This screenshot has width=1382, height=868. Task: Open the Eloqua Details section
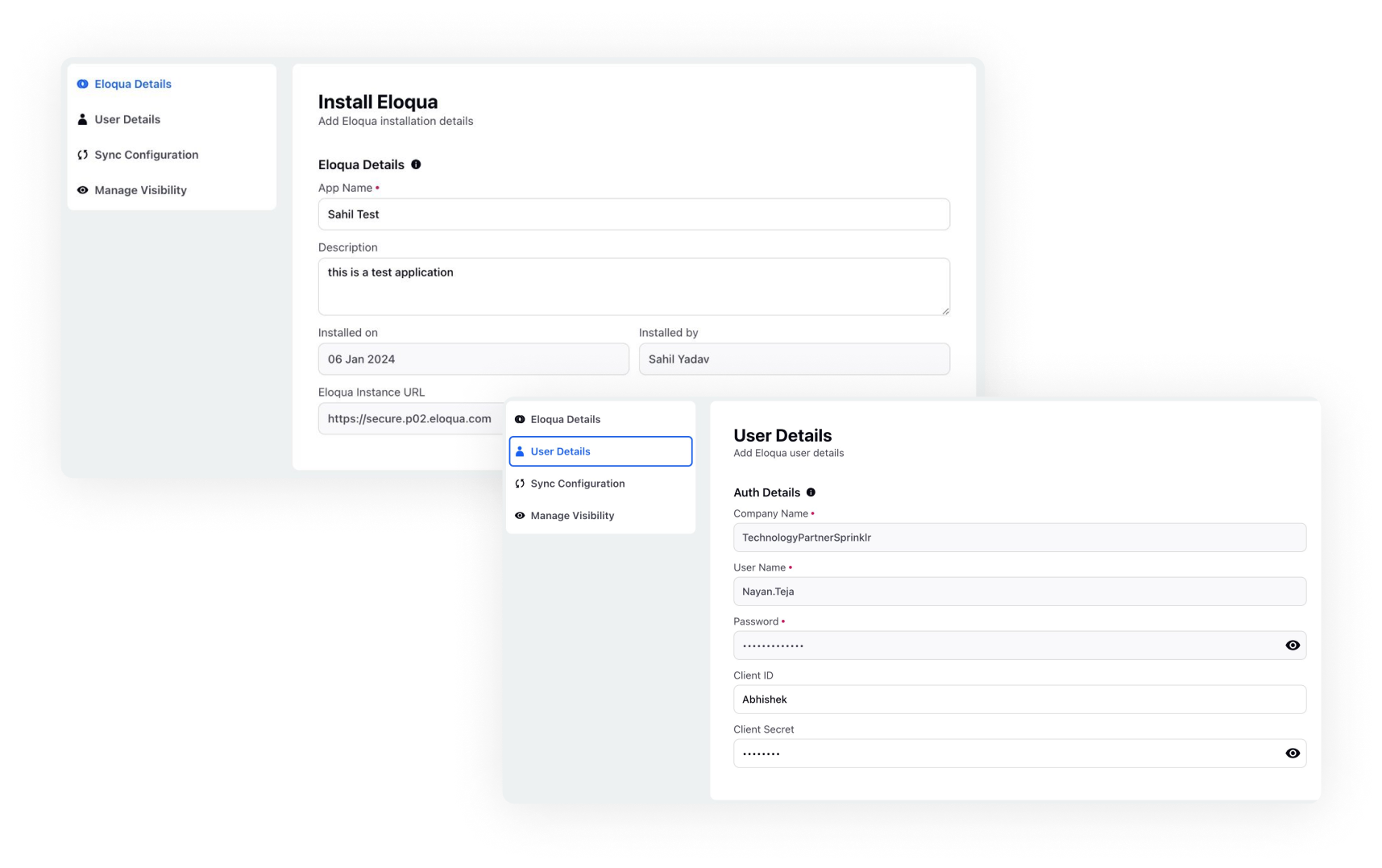click(x=565, y=419)
